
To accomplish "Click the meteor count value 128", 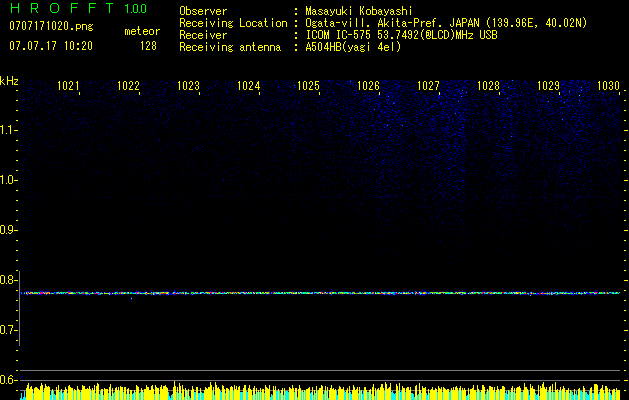I will pos(148,46).
